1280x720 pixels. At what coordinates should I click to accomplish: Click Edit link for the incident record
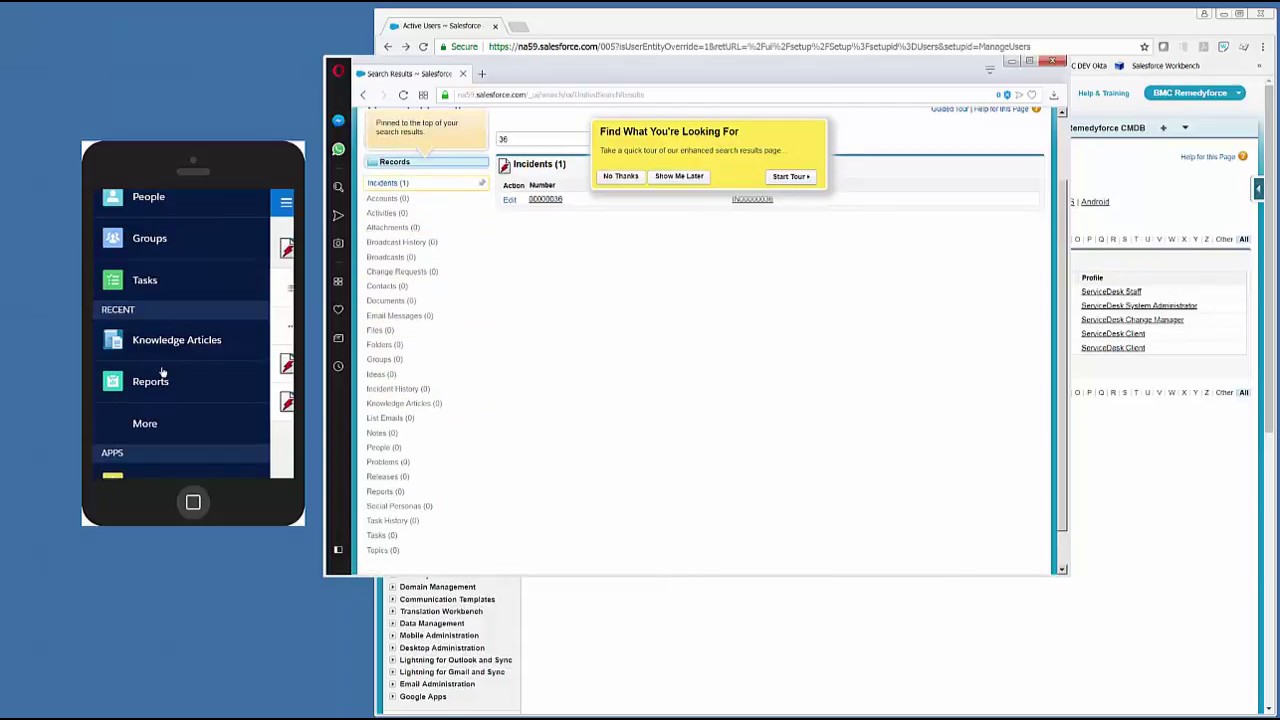click(509, 200)
